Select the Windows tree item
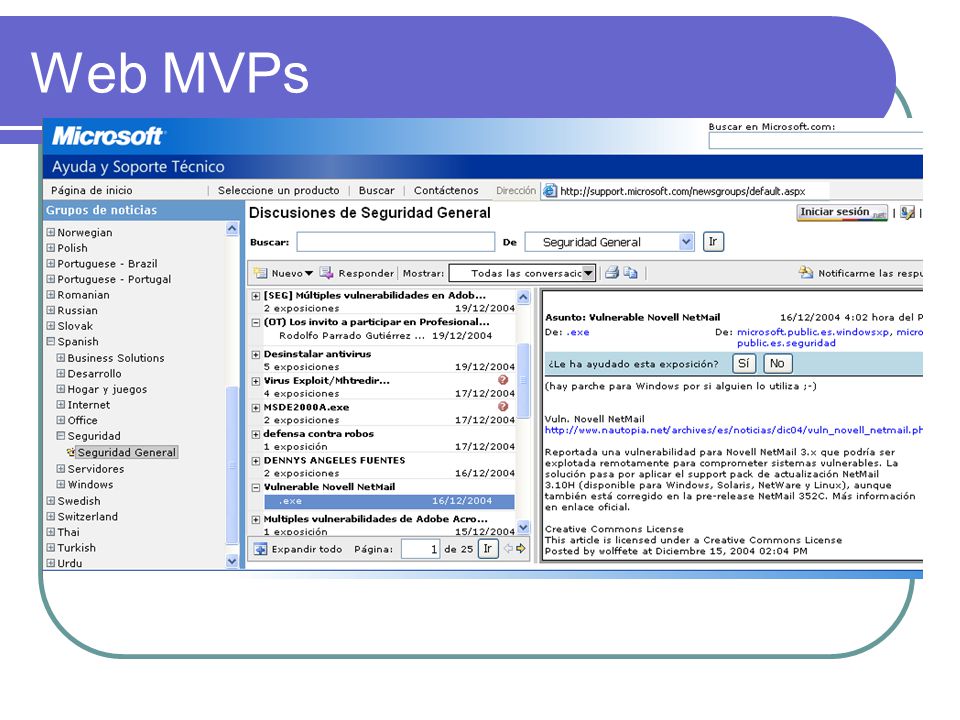This screenshot has height=720, width=960. tap(90, 484)
